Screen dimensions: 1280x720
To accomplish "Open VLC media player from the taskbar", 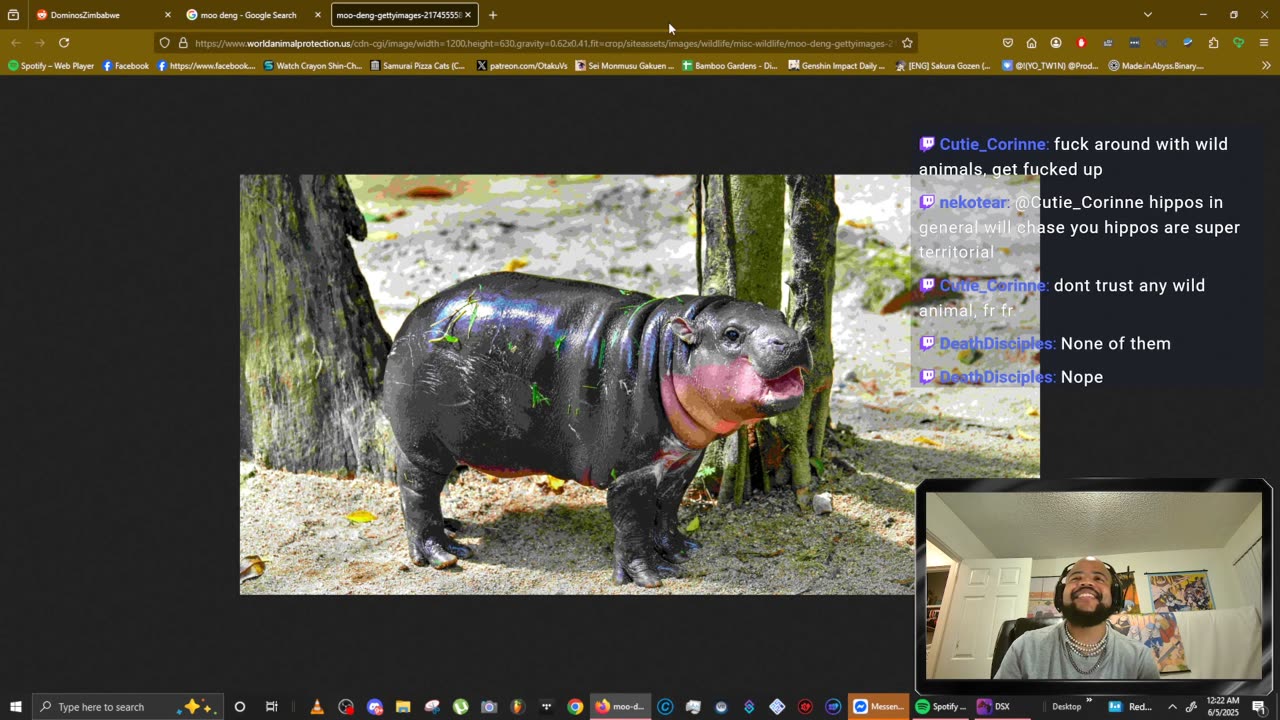I will coord(317,707).
